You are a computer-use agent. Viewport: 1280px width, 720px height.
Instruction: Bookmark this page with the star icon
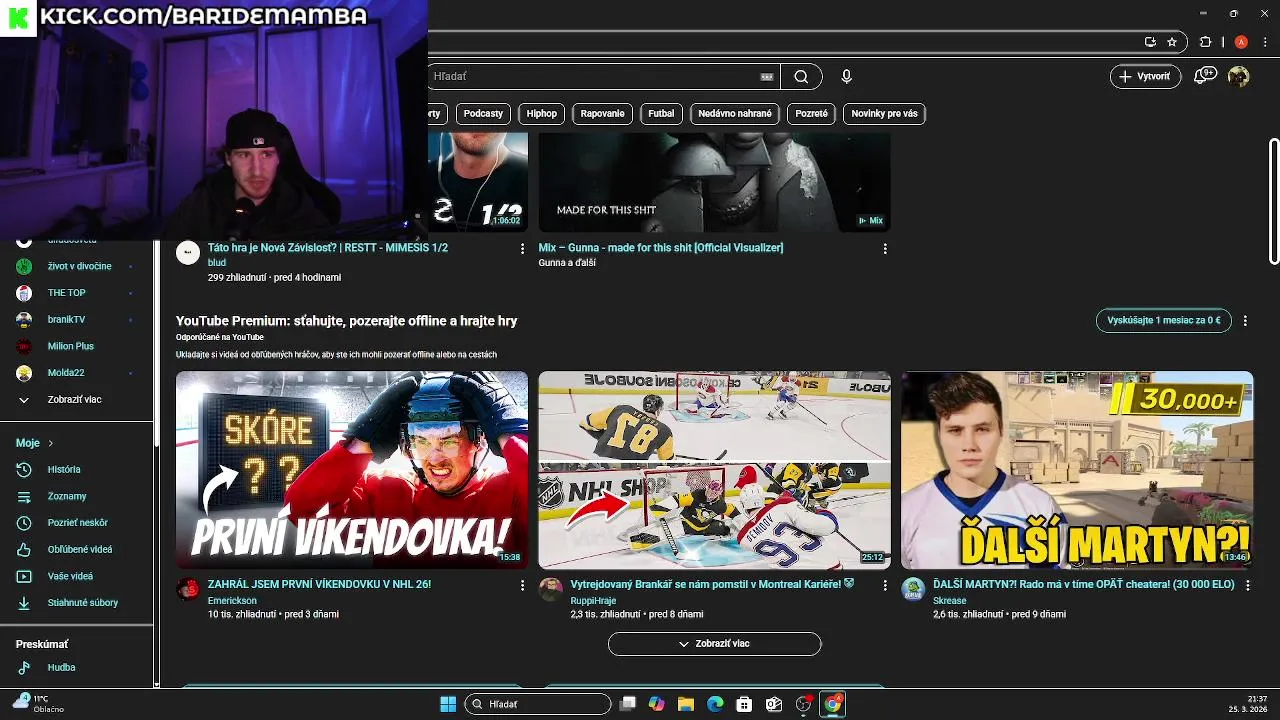coord(1172,42)
